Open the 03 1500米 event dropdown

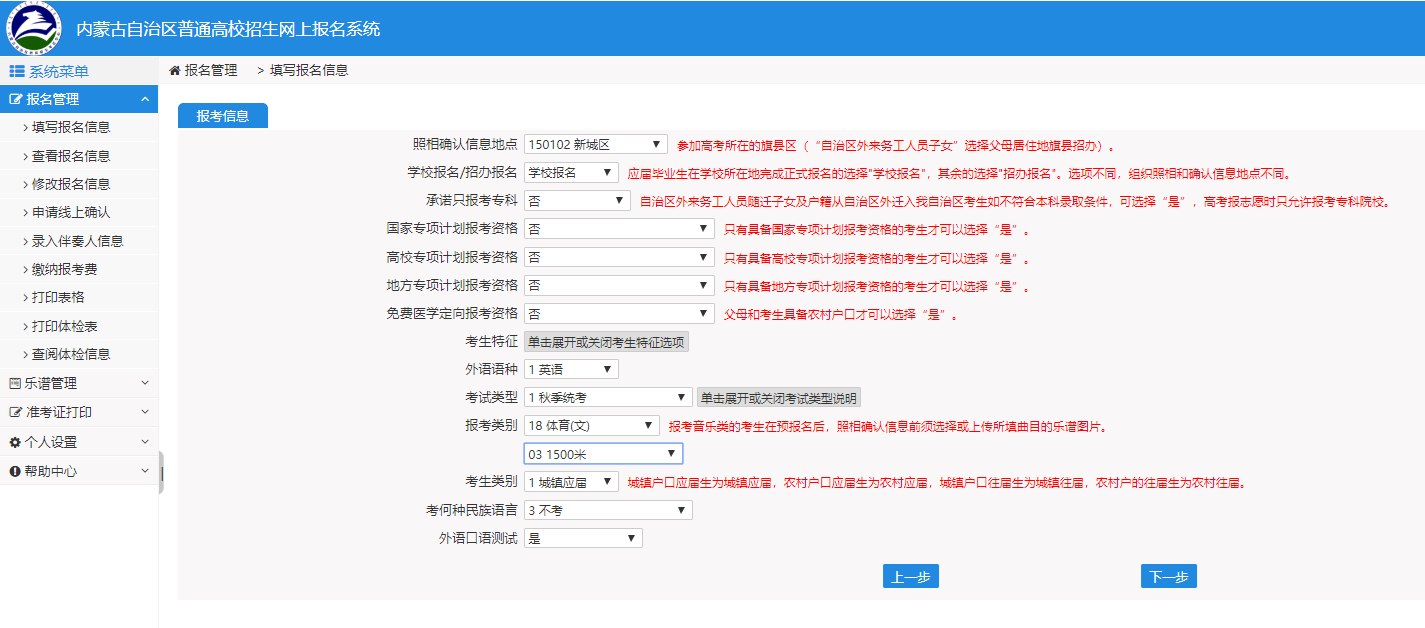point(603,454)
